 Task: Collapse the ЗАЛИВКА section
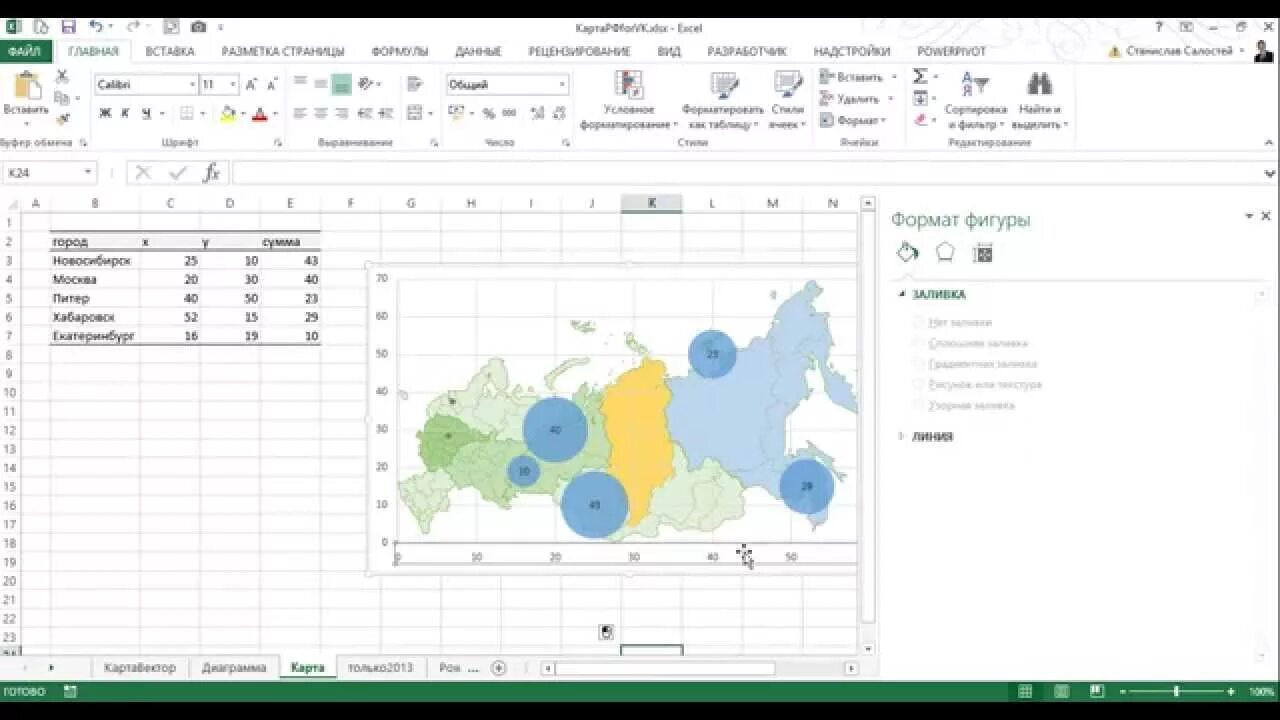click(902, 294)
